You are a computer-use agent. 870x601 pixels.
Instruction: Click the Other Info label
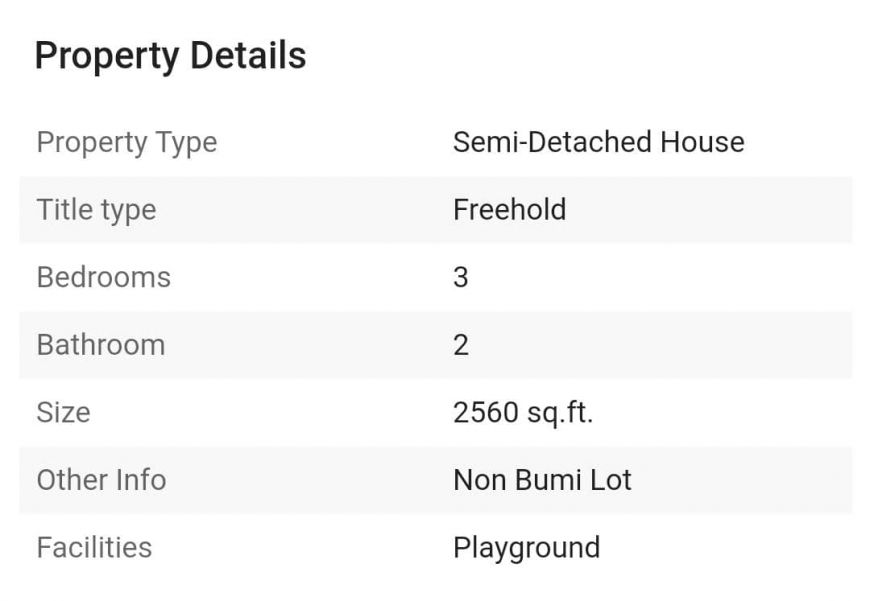coord(101,480)
